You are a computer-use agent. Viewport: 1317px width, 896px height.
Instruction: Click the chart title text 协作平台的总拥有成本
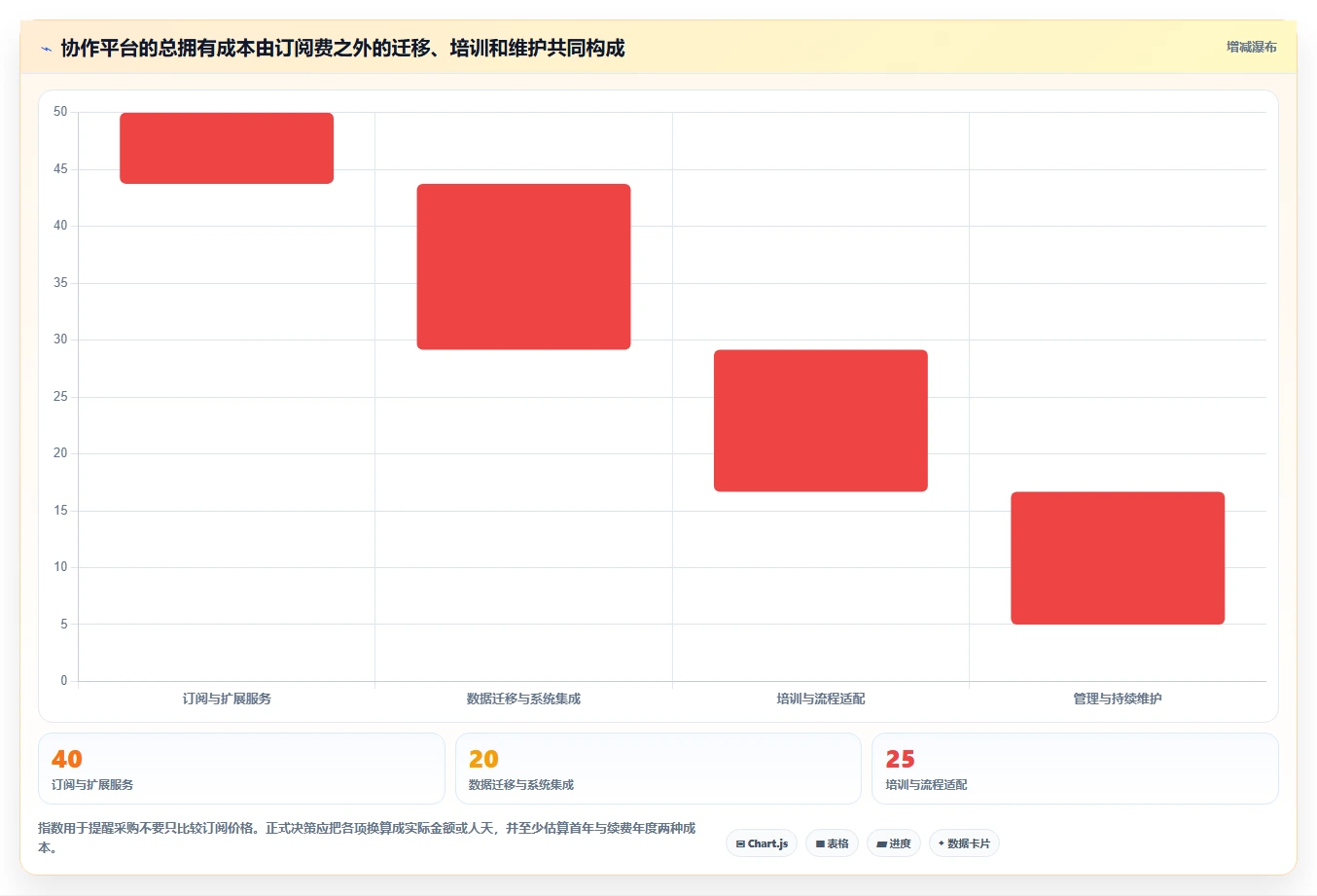click(x=158, y=48)
